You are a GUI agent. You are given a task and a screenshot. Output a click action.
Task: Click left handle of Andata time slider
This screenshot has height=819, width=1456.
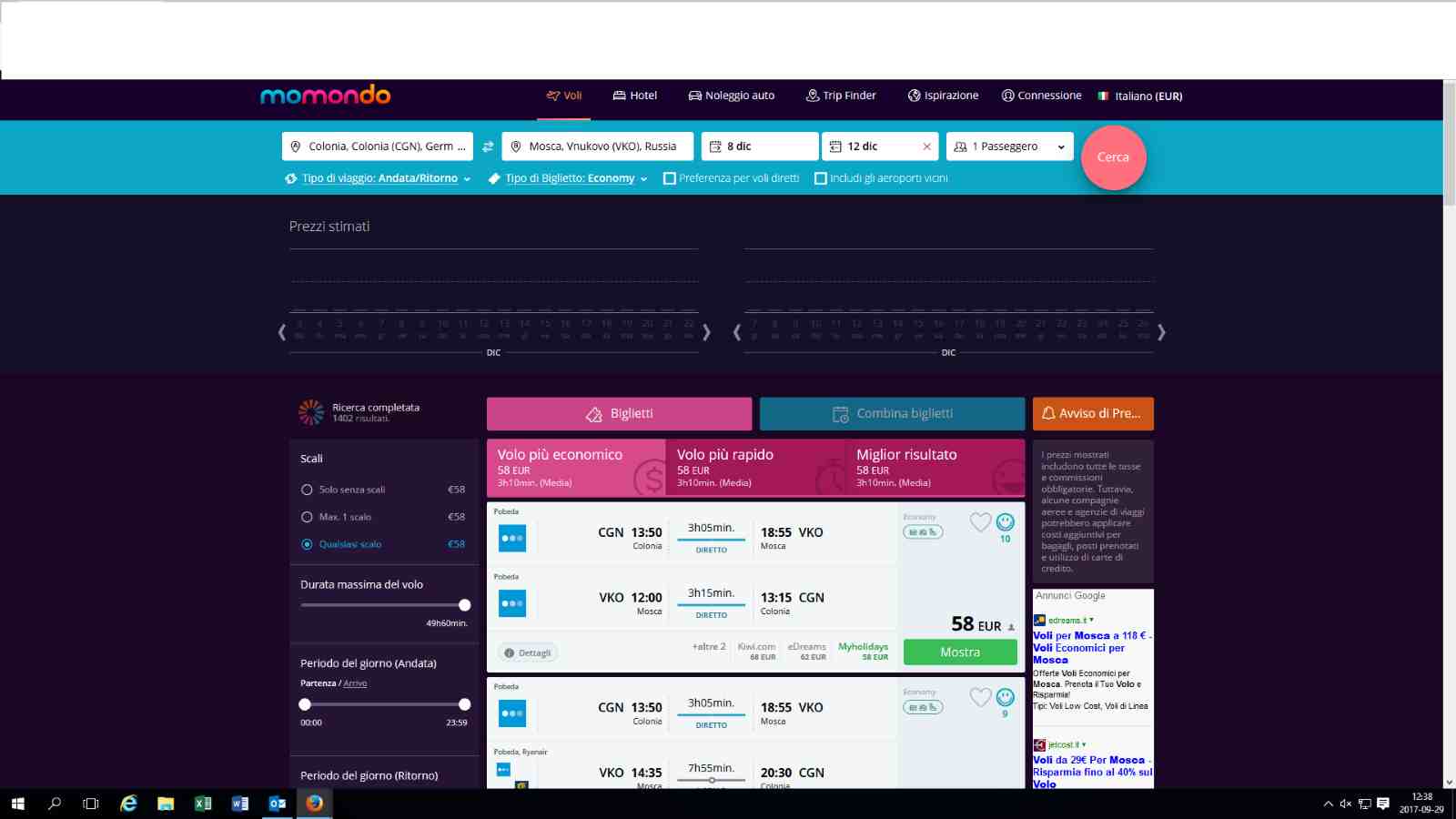pyautogui.click(x=305, y=704)
